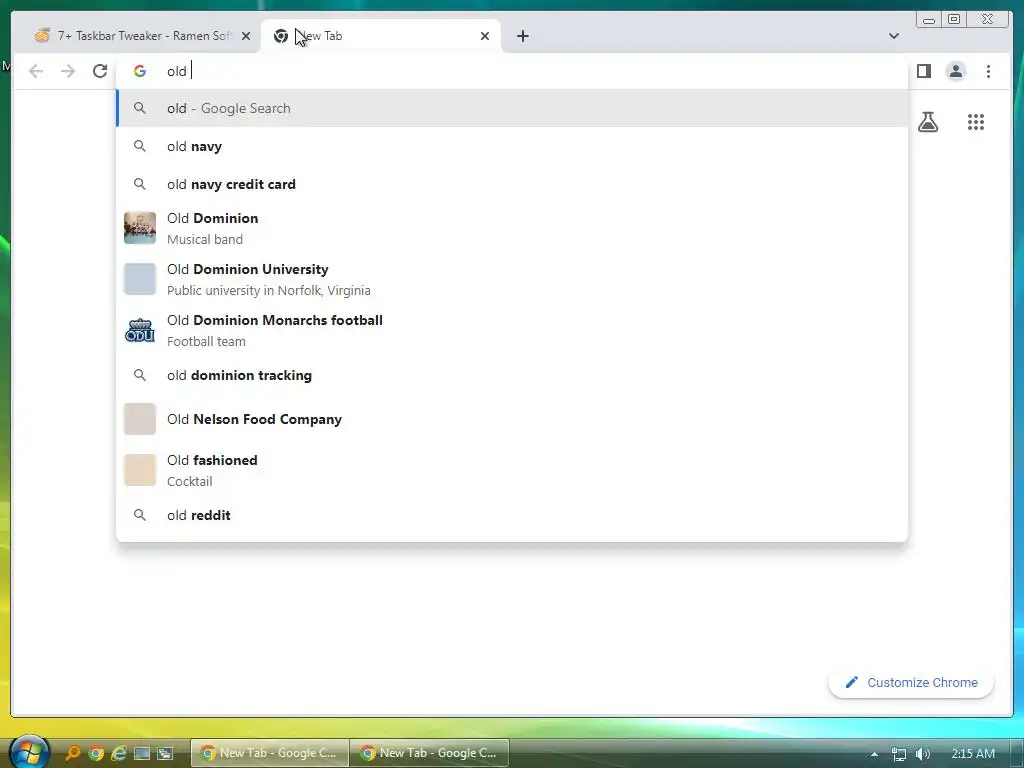Pick the 'old navy' suggestion

pos(512,146)
